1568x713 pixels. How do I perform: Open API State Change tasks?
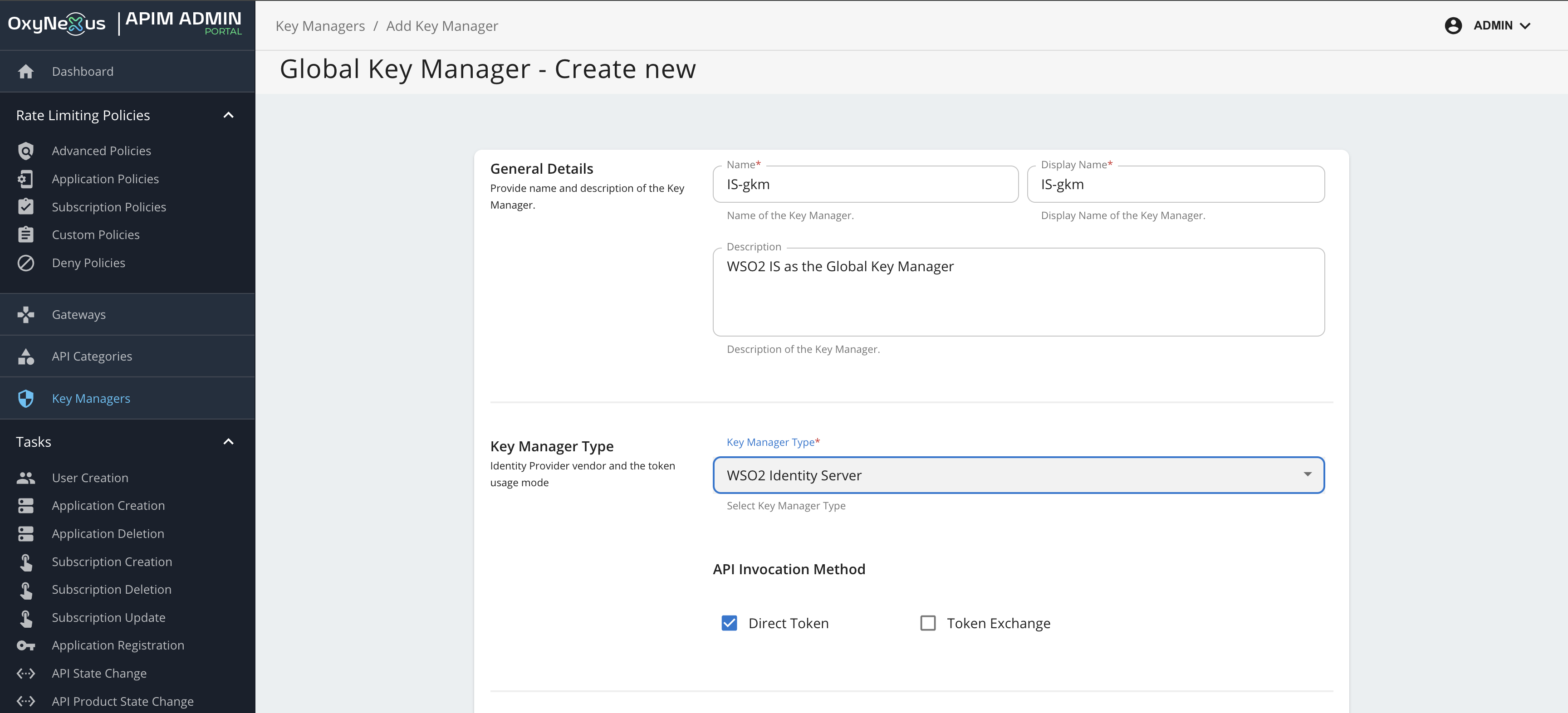point(99,674)
